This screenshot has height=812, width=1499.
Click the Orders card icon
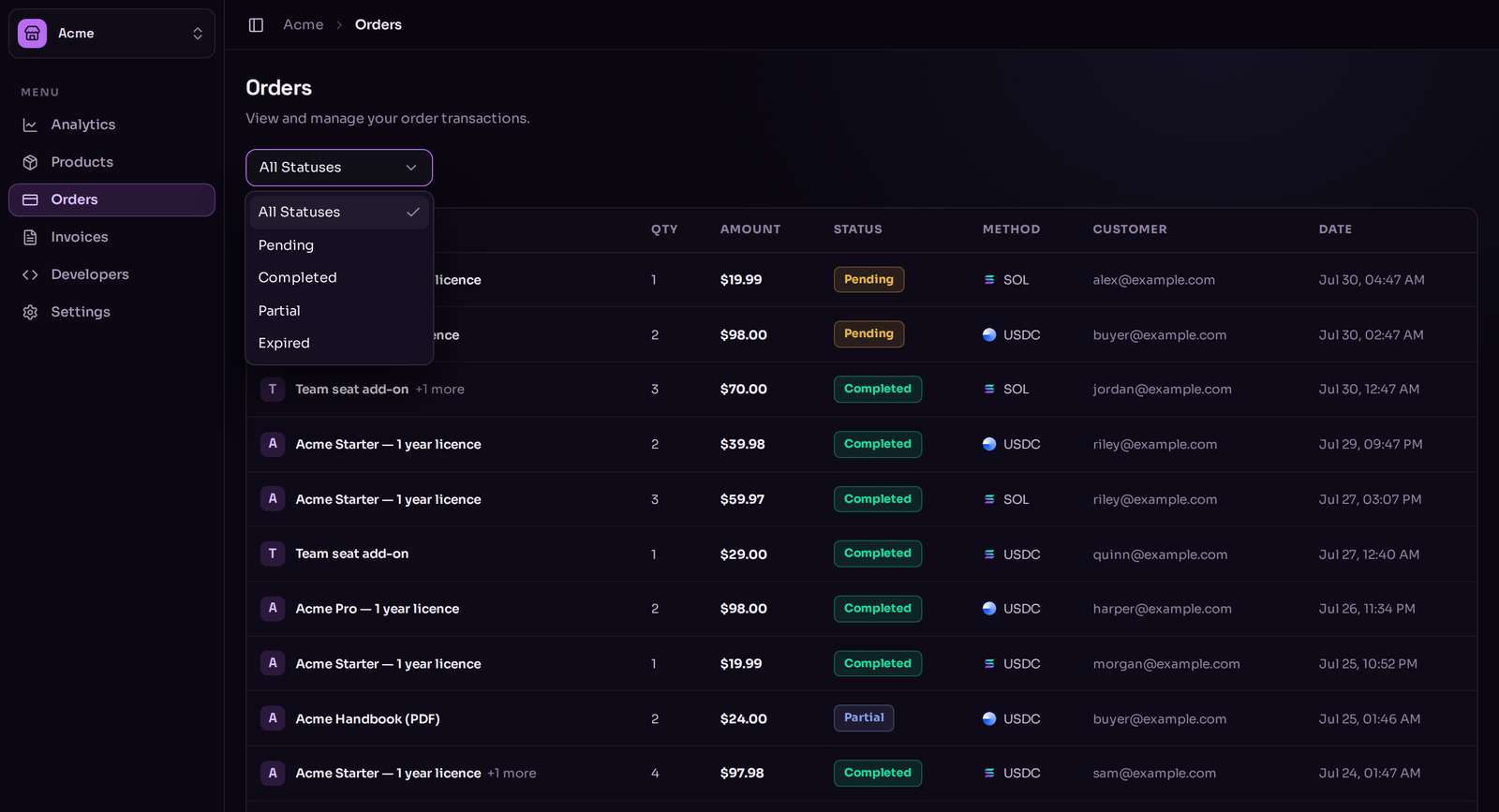30,199
